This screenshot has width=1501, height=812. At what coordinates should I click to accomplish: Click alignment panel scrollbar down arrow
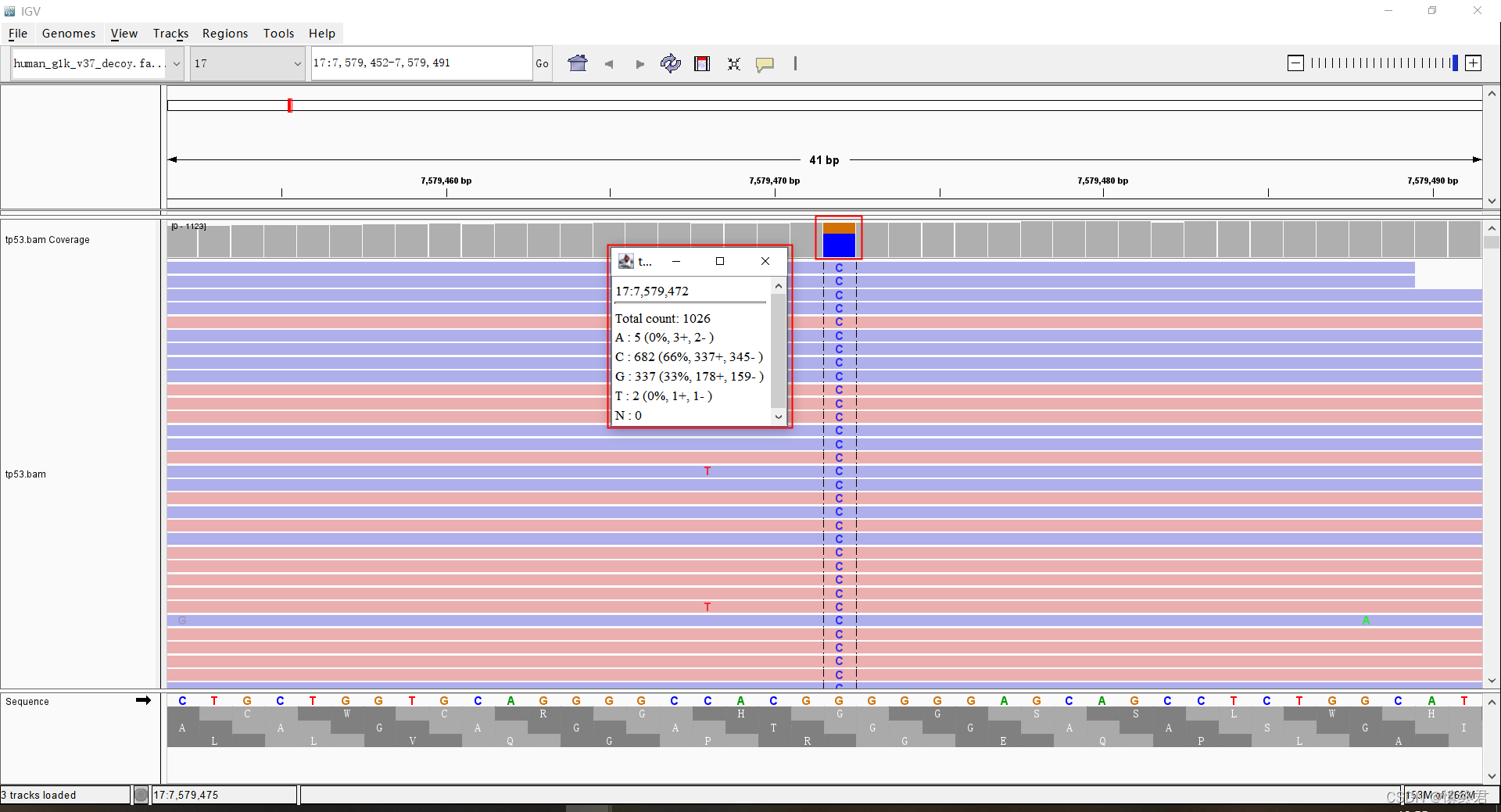[x=1492, y=681]
